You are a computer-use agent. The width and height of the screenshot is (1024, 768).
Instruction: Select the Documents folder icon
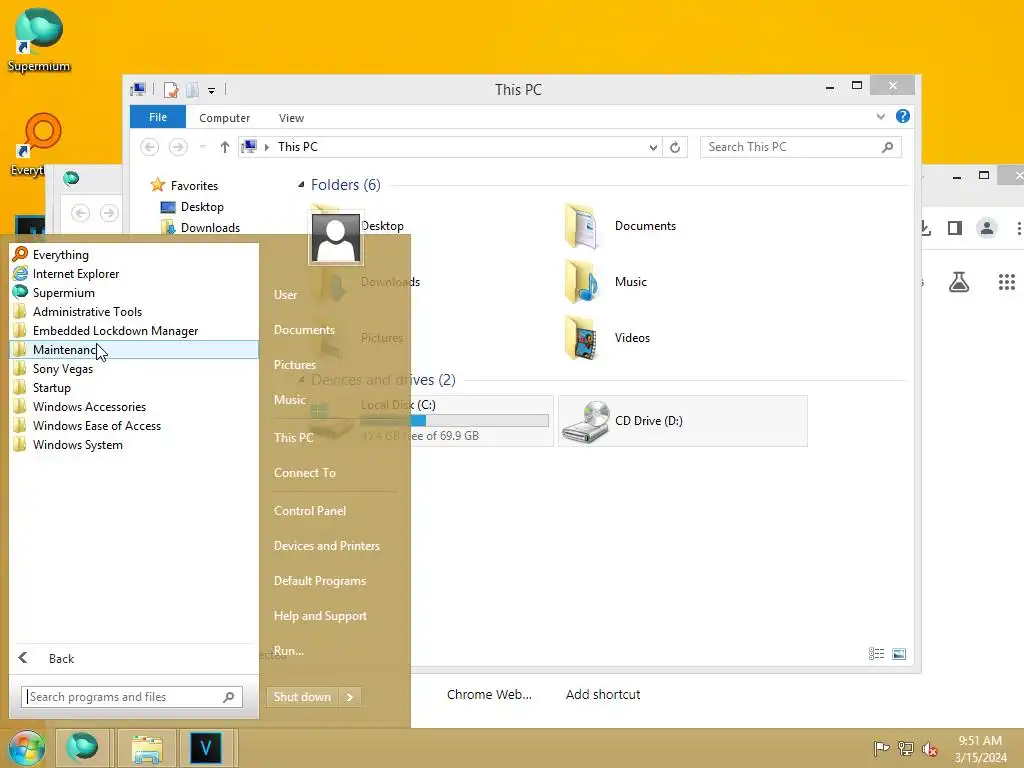point(581,225)
